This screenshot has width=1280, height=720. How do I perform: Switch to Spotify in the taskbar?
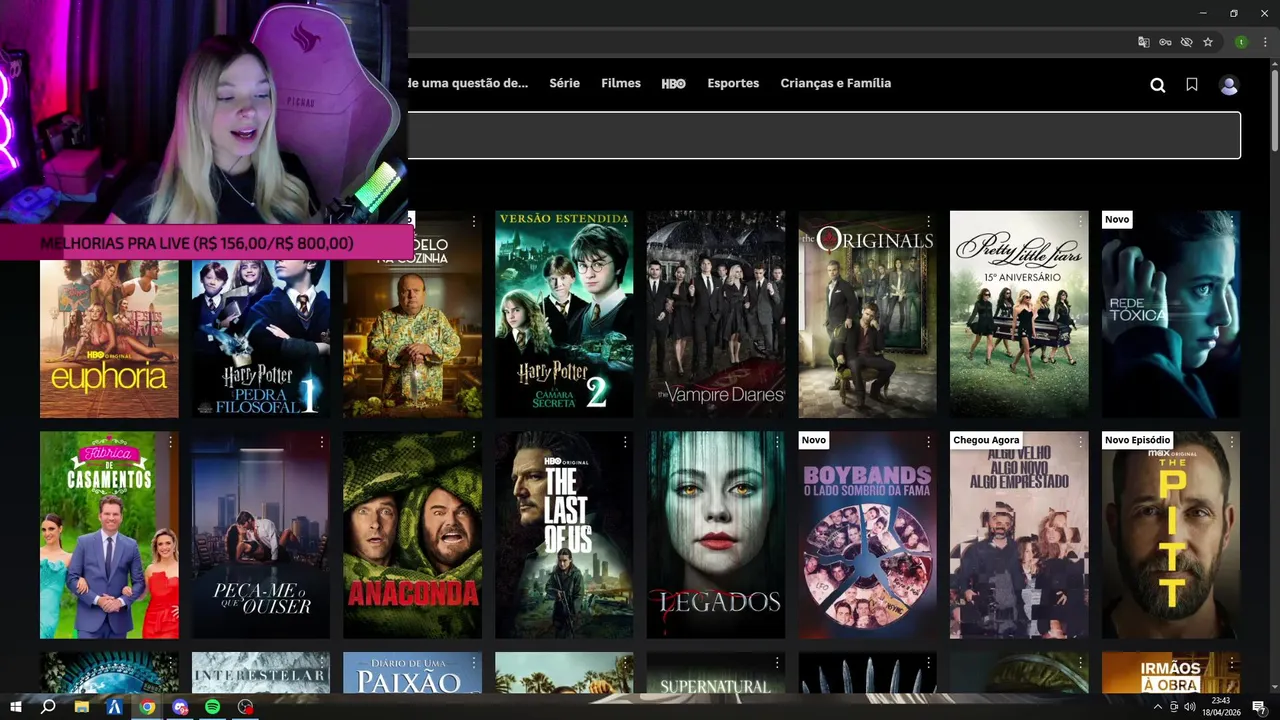[213, 707]
